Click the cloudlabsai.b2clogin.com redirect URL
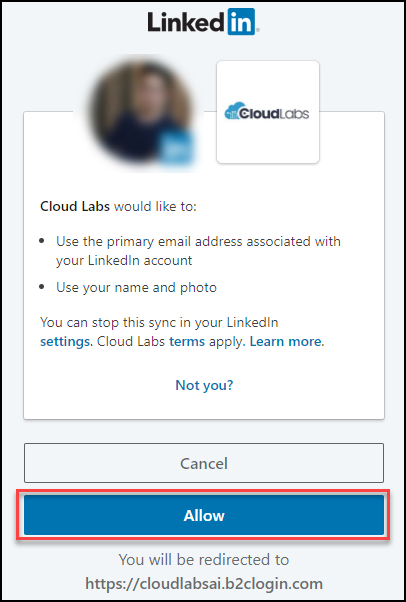This screenshot has height=602, width=406. (204, 584)
